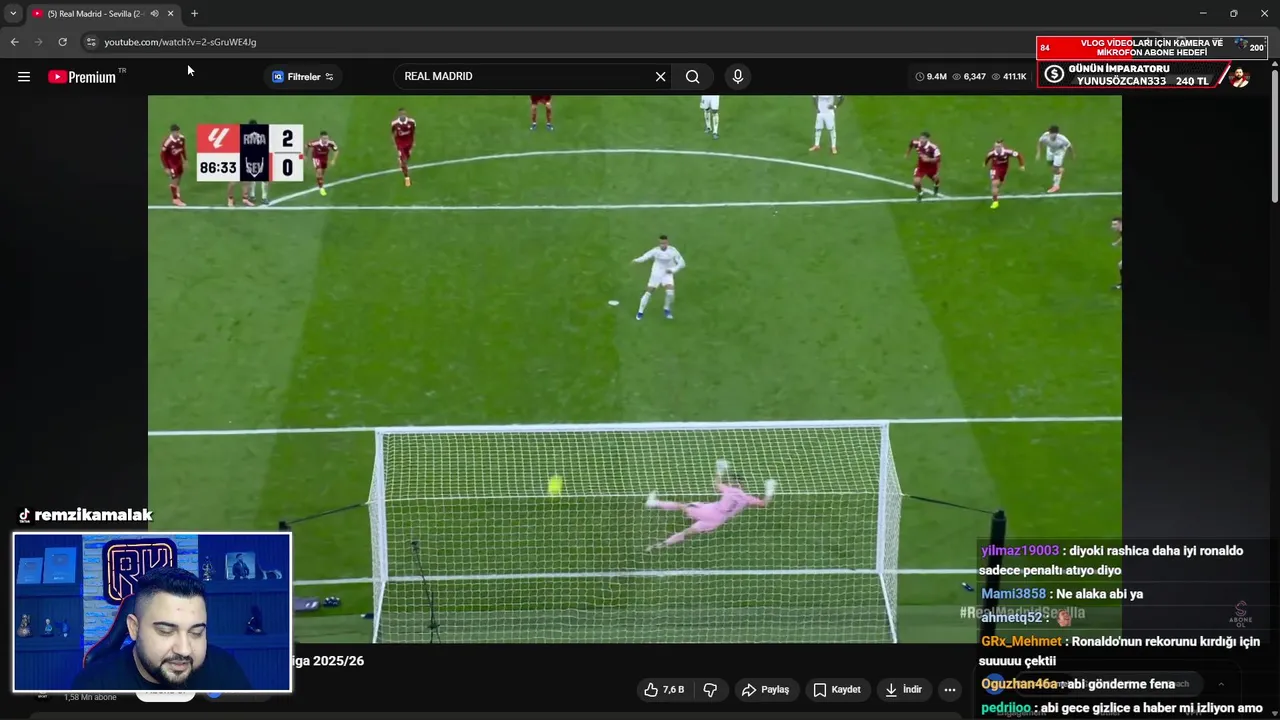Share the video via Paylaş
Viewport: 1280px width, 720px height.
pos(765,690)
